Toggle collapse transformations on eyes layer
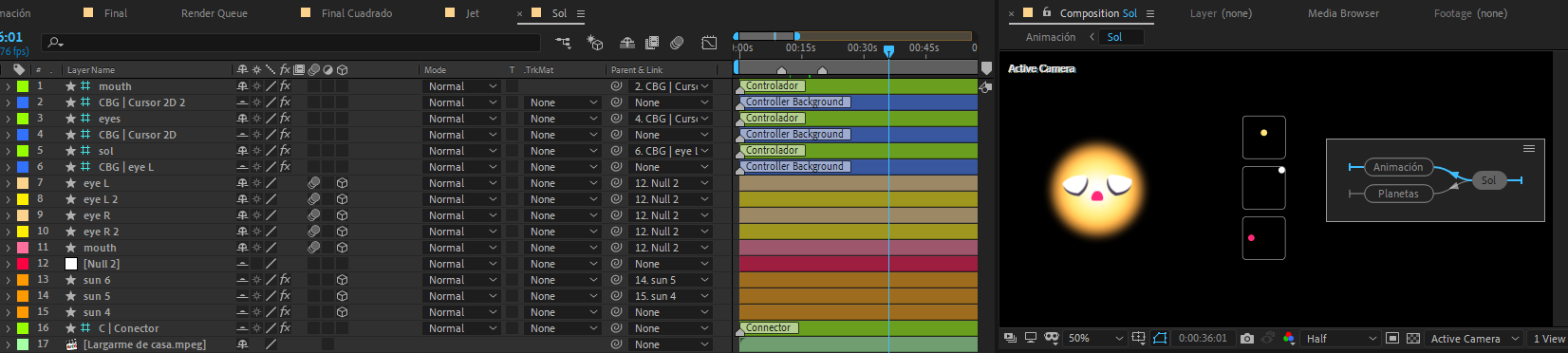 click(x=256, y=119)
